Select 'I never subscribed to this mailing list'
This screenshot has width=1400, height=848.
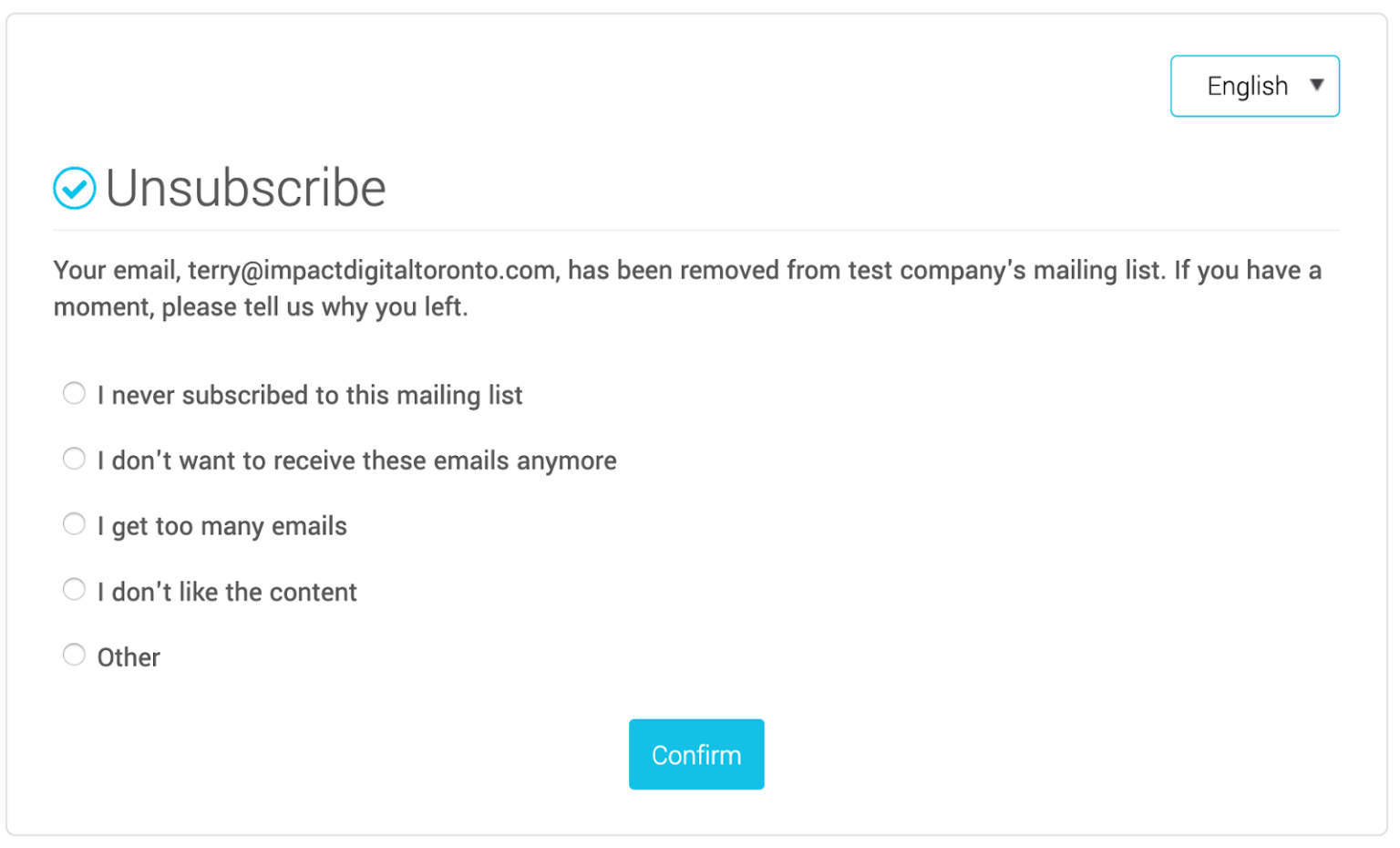tap(74, 393)
